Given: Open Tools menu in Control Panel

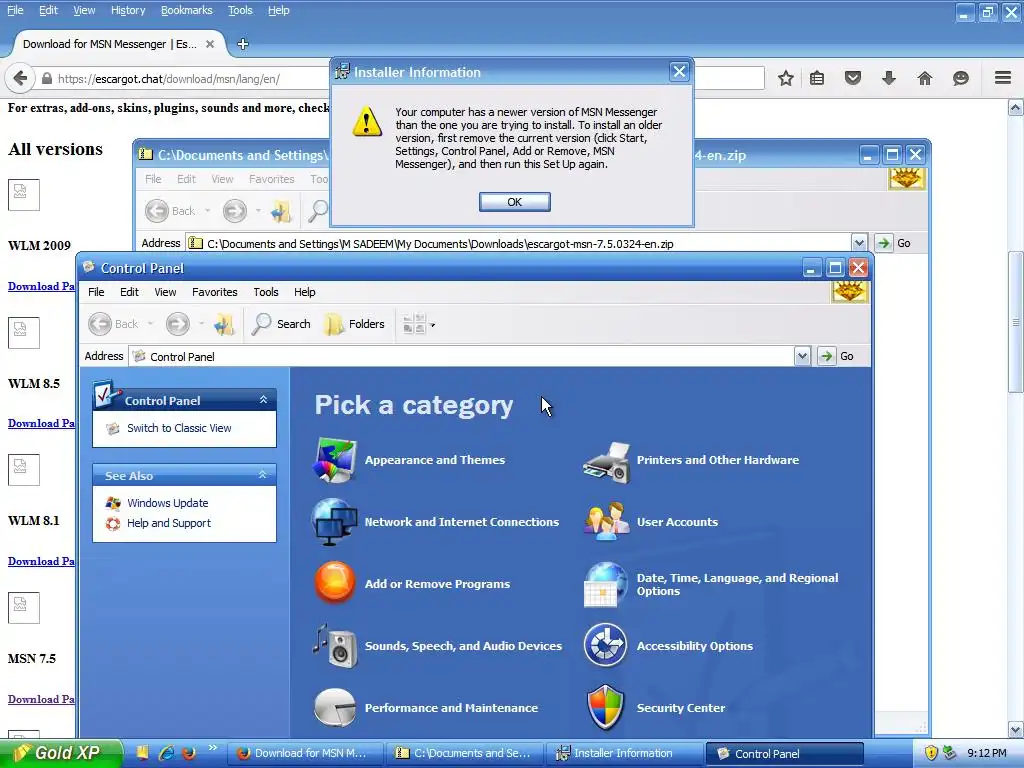Looking at the screenshot, I should pos(266,292).
